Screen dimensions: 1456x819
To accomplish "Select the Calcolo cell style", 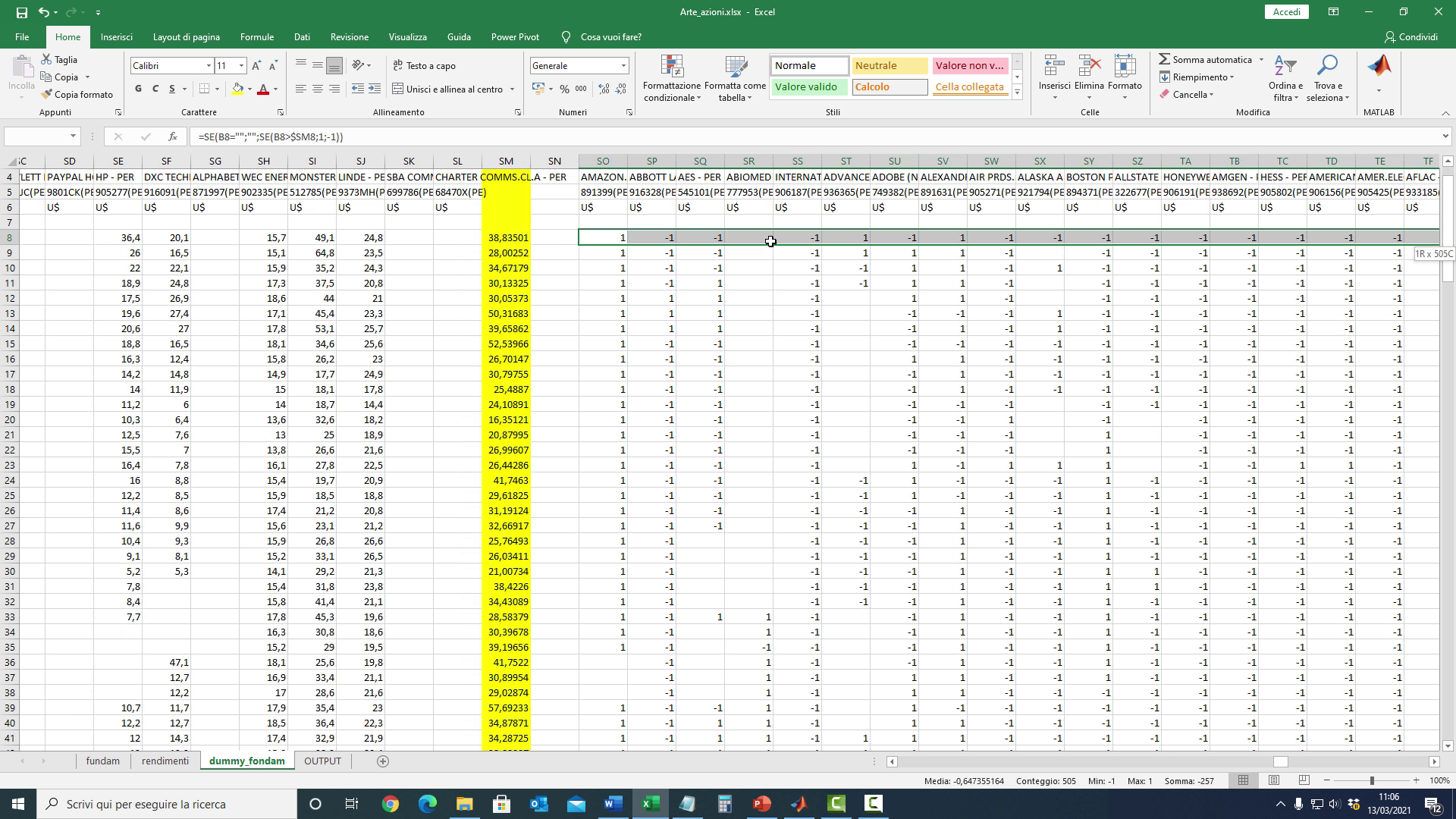I will (x=890, y=87).
